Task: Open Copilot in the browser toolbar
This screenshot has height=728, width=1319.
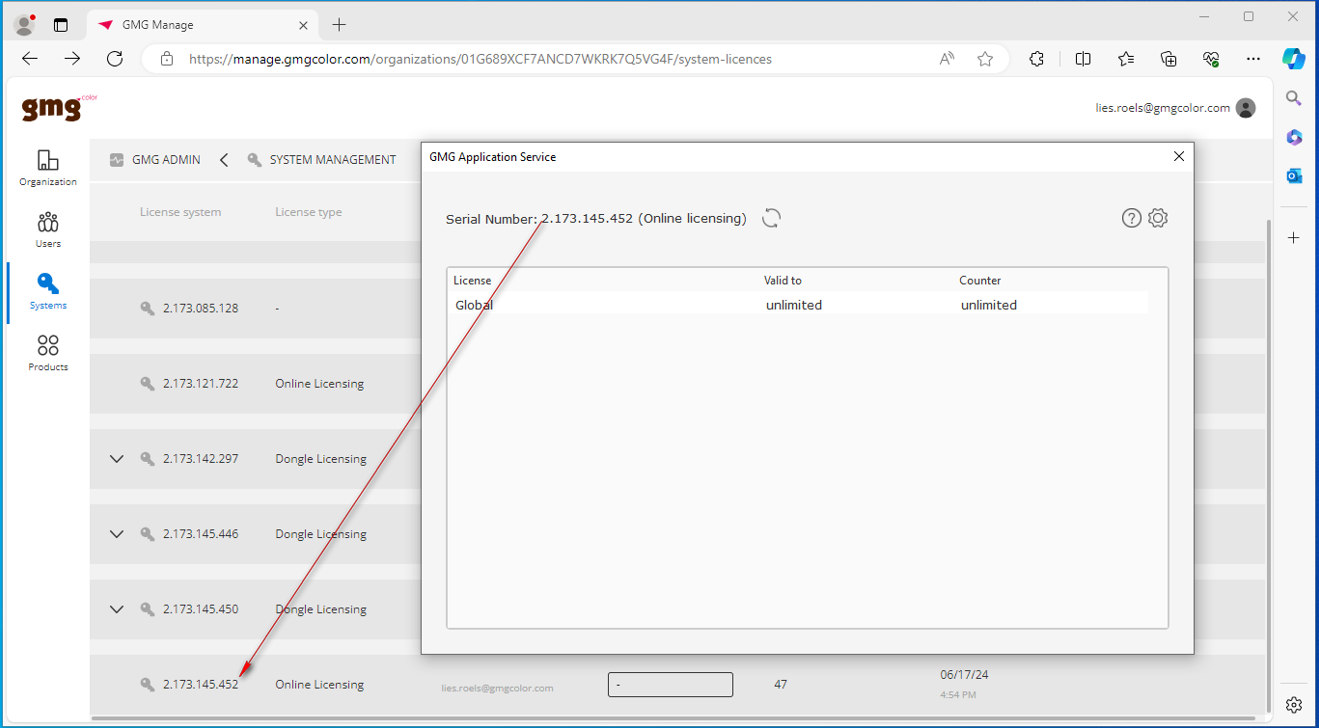Action: point(1293,58)
